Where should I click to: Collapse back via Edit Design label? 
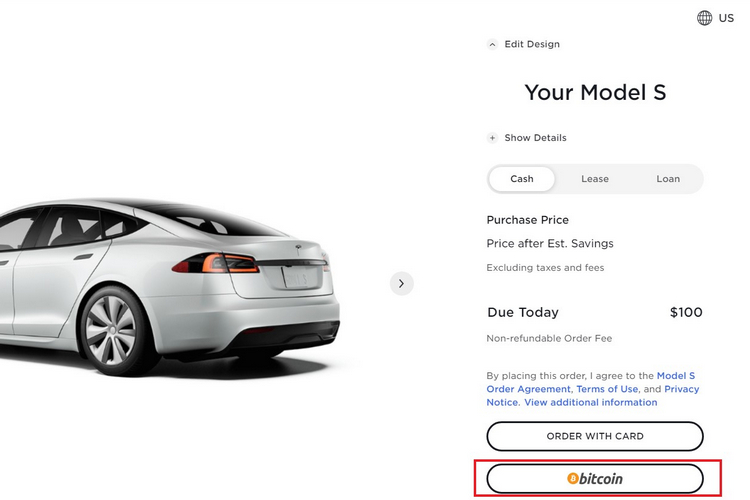point(532,44)
